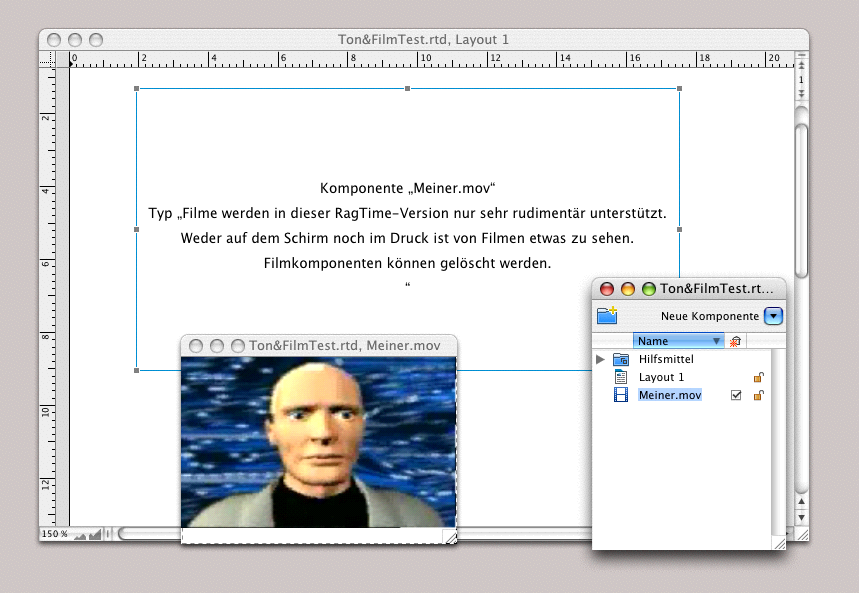
Task: Zoom out with the small mountain icon
Action: pyautogui.click(x=80, y=536)
